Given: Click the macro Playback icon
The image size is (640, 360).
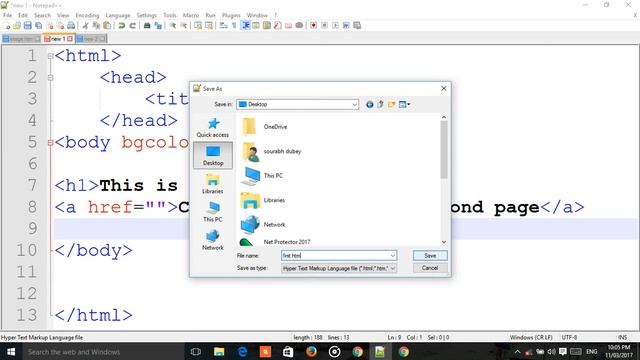Looking at the screenshot, I should [336, 26].
